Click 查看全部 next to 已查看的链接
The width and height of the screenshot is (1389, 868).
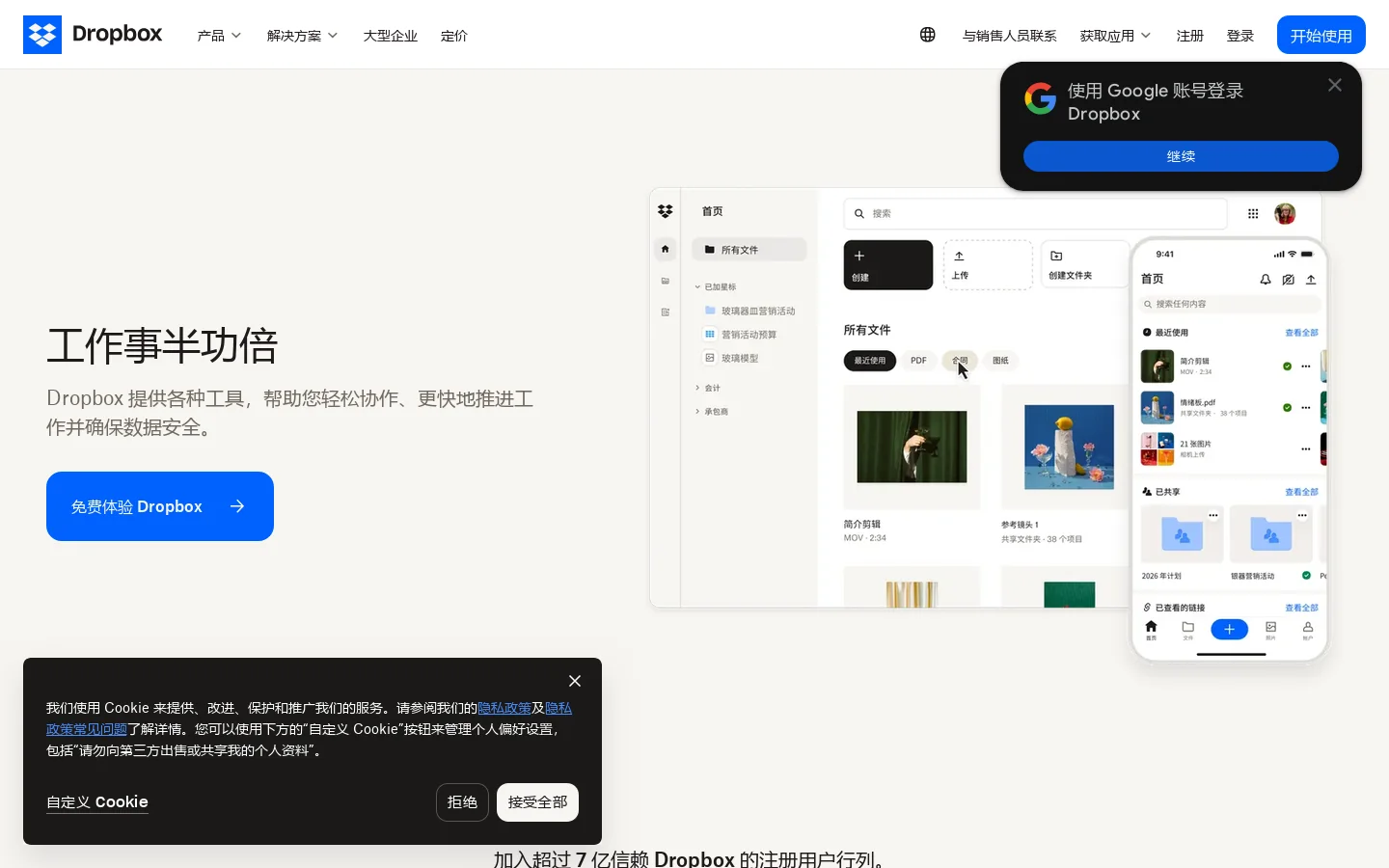coord(1301,609)
